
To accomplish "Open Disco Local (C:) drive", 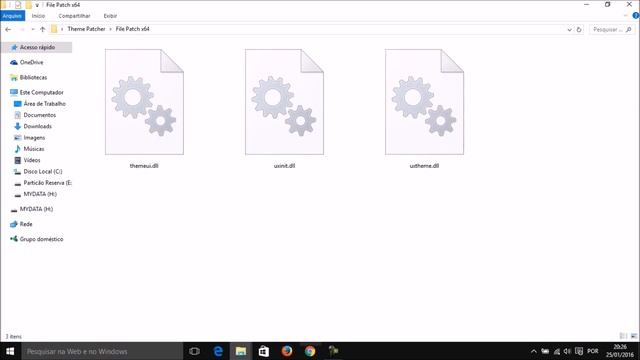I will (42, 172).
